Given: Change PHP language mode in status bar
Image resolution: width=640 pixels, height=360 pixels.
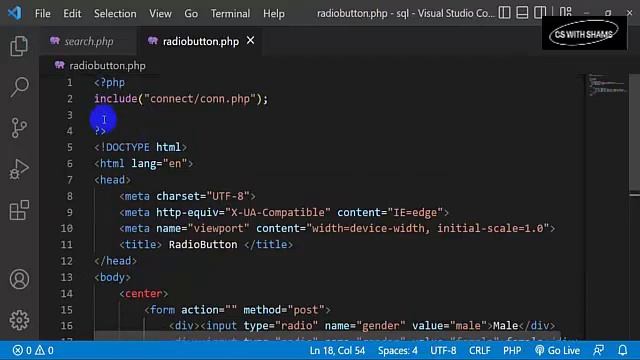Looking at the screenshot, I should point(512,351).
